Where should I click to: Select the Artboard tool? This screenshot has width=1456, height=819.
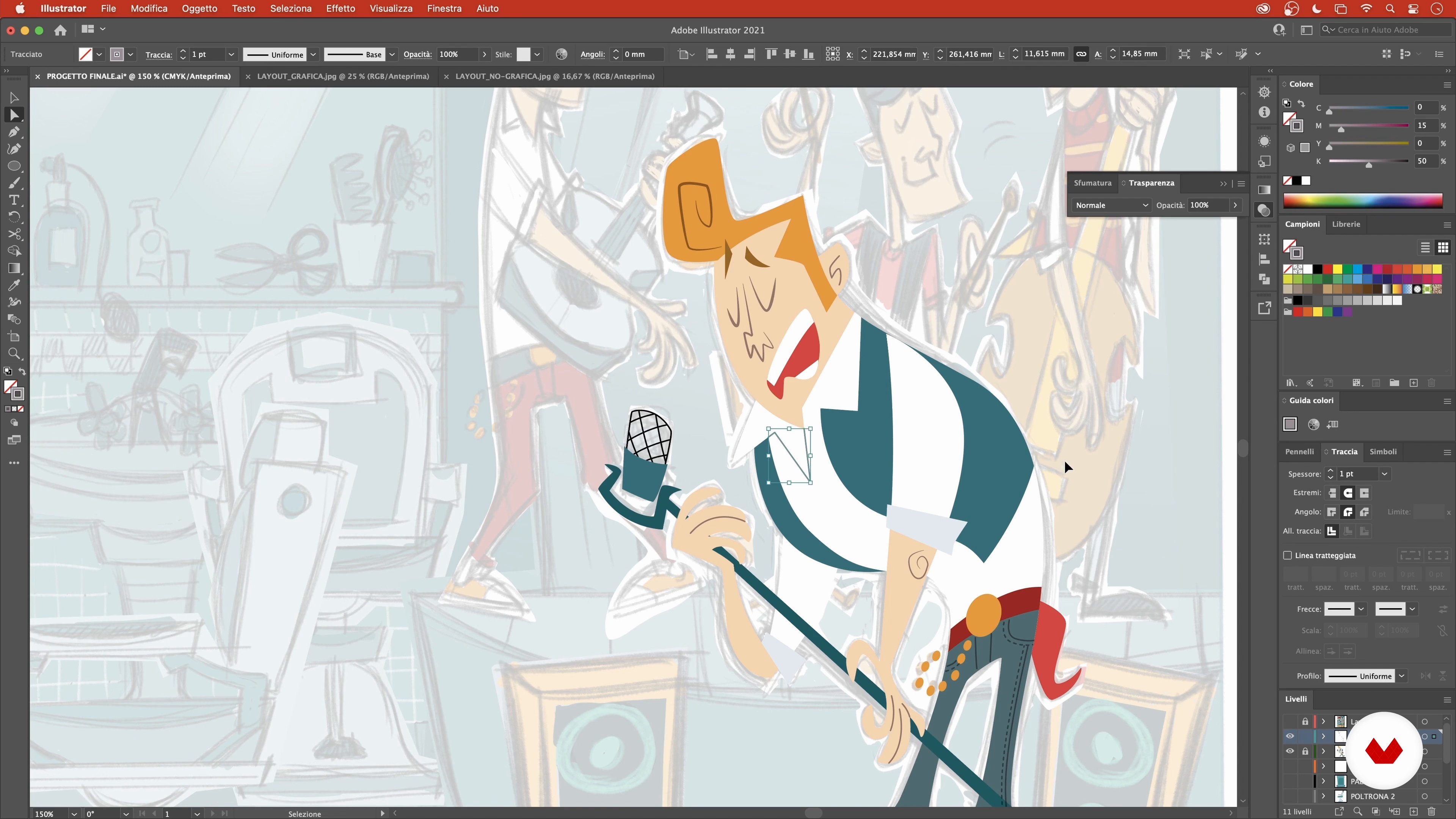pyautogui.click(x=14, y=337)
